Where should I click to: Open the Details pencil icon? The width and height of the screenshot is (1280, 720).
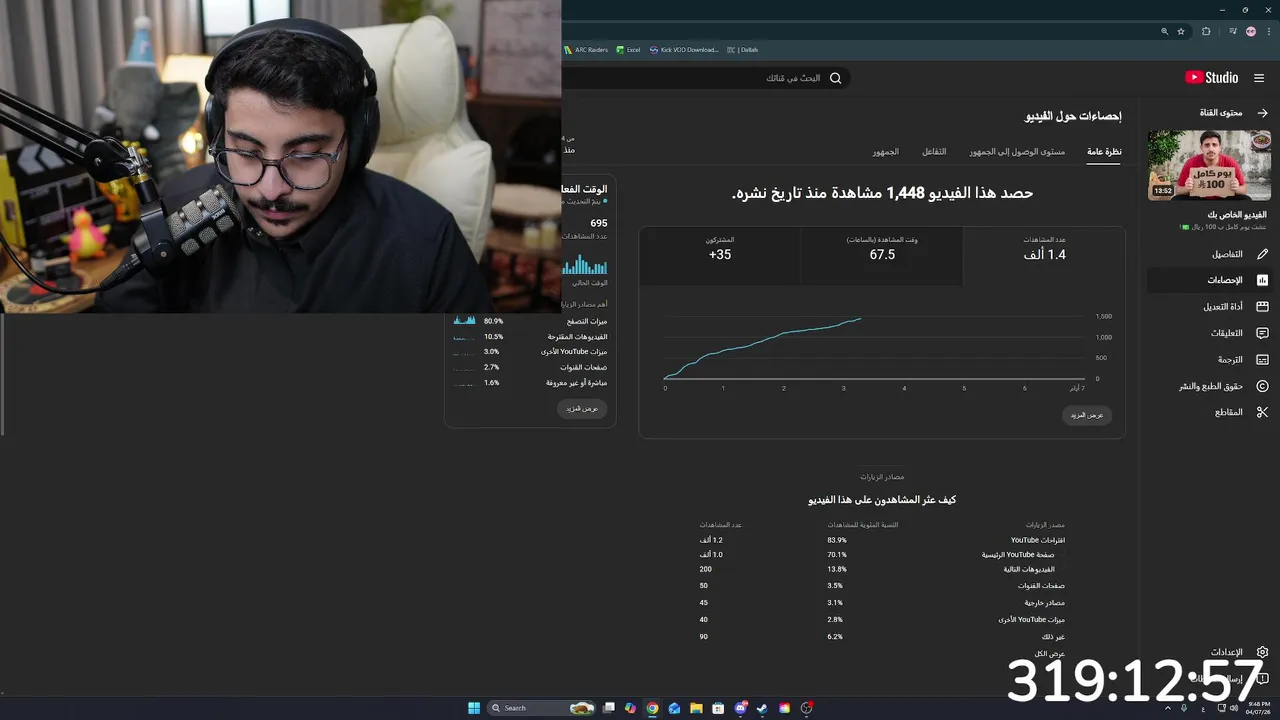[x=1262, y=254]
